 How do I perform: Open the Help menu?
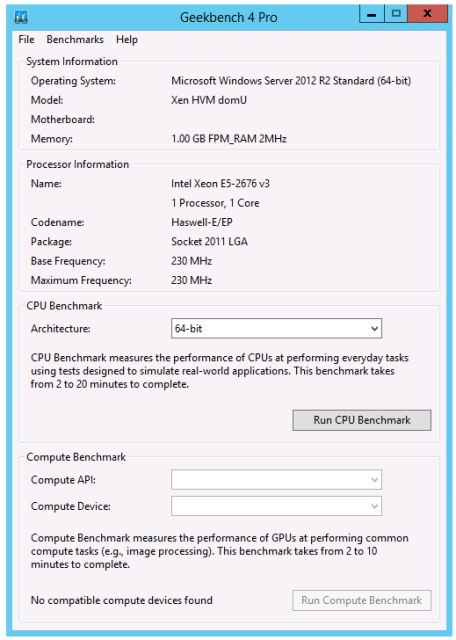[127, 40]
